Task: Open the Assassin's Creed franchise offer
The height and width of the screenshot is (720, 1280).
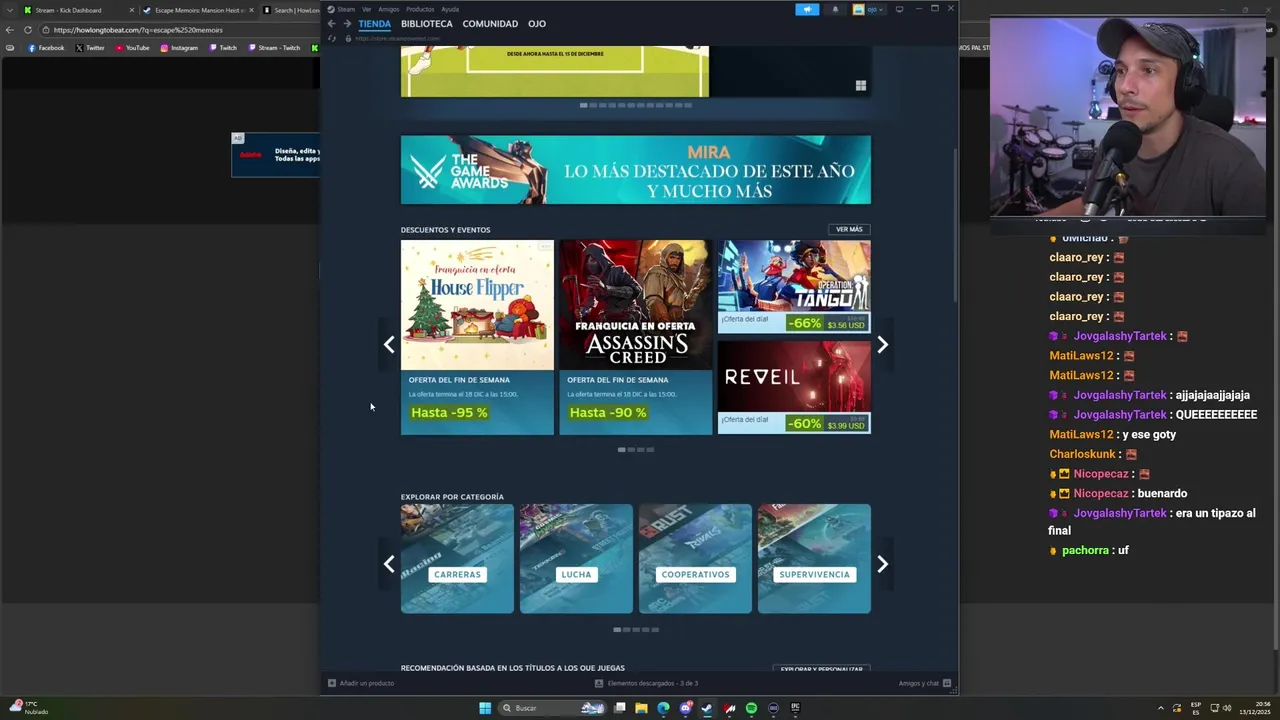Action: pyautogui.click(x=636, y=337)
